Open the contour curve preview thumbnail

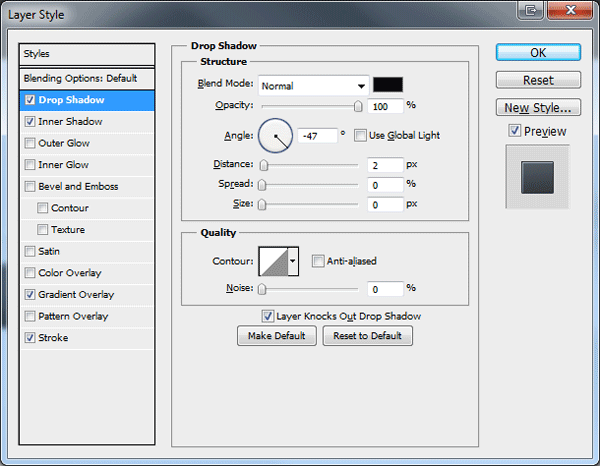tap(273, 261)
